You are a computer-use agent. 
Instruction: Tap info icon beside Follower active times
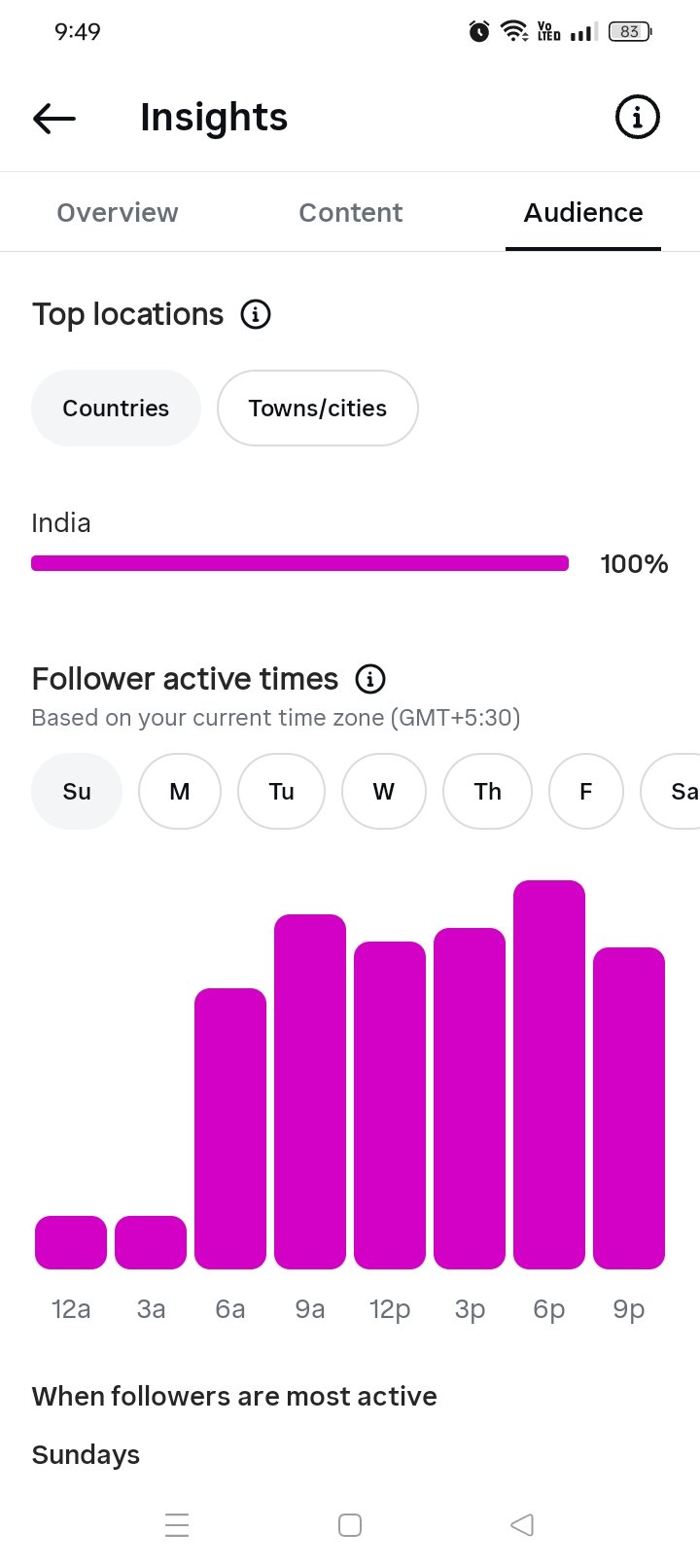[x=370, y=679]
